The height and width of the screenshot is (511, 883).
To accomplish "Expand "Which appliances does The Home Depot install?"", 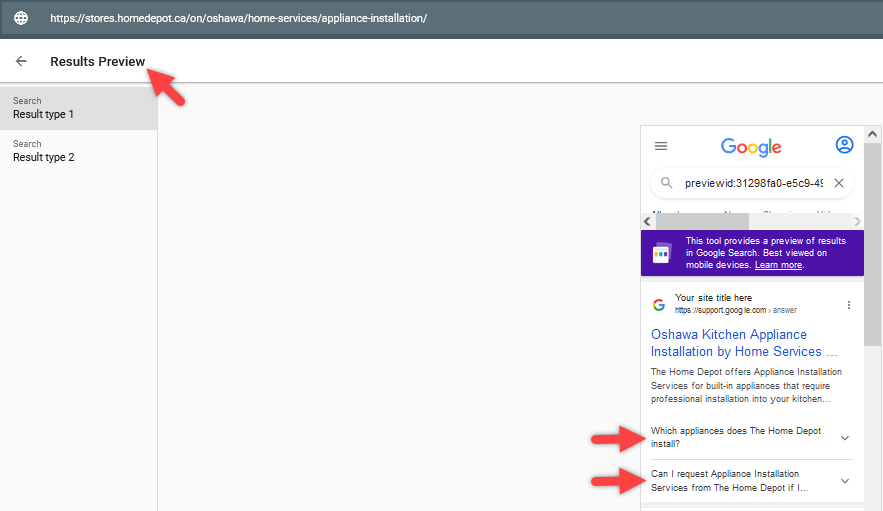I will (844, 438).
